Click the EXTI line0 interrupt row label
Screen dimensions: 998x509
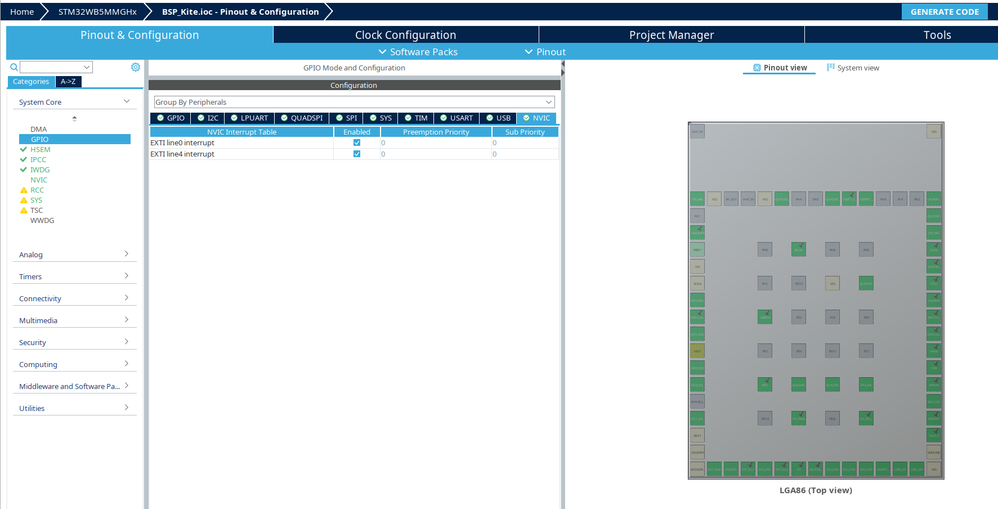point(183,143)
